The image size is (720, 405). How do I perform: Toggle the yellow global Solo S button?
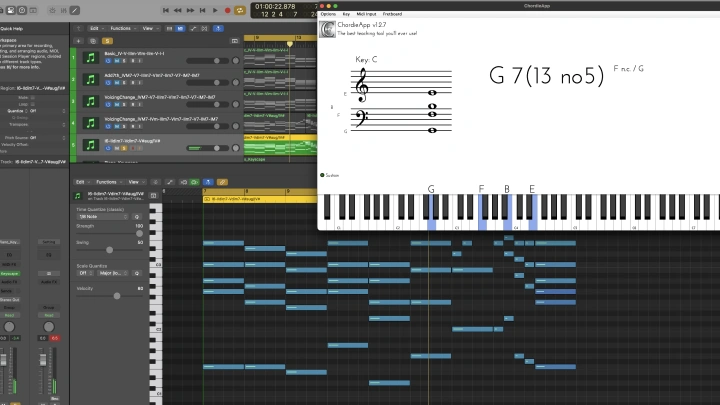[x=107, y=41]
